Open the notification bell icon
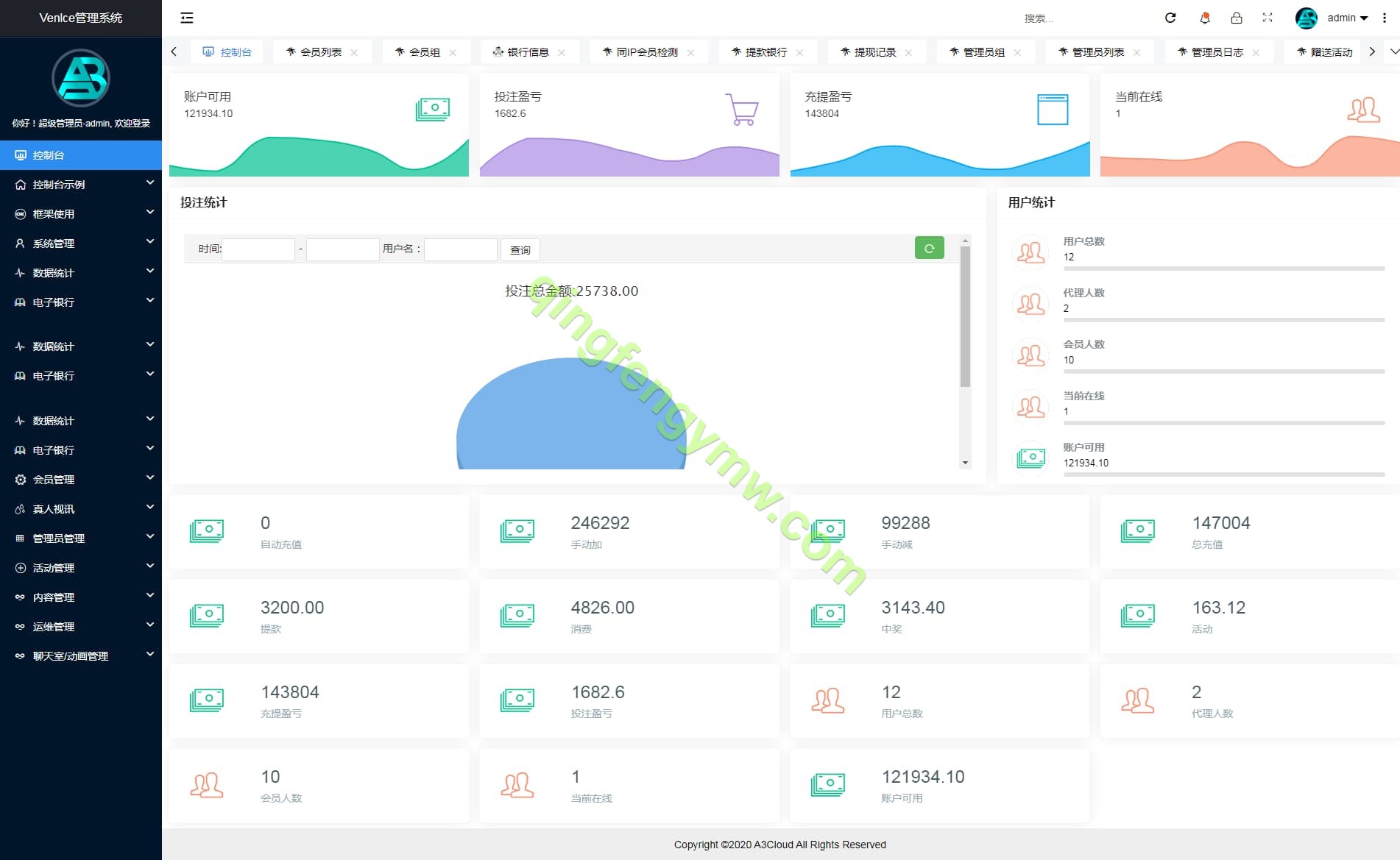The height and width of the screenshot is (860, 1400). (1205, 18)
